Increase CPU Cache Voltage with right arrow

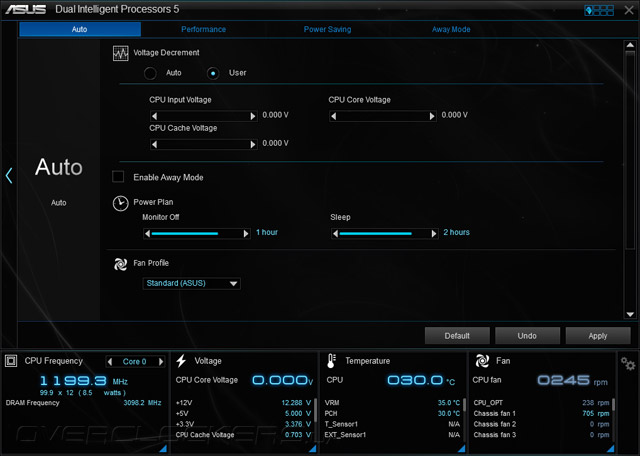[x=253, y=145]
